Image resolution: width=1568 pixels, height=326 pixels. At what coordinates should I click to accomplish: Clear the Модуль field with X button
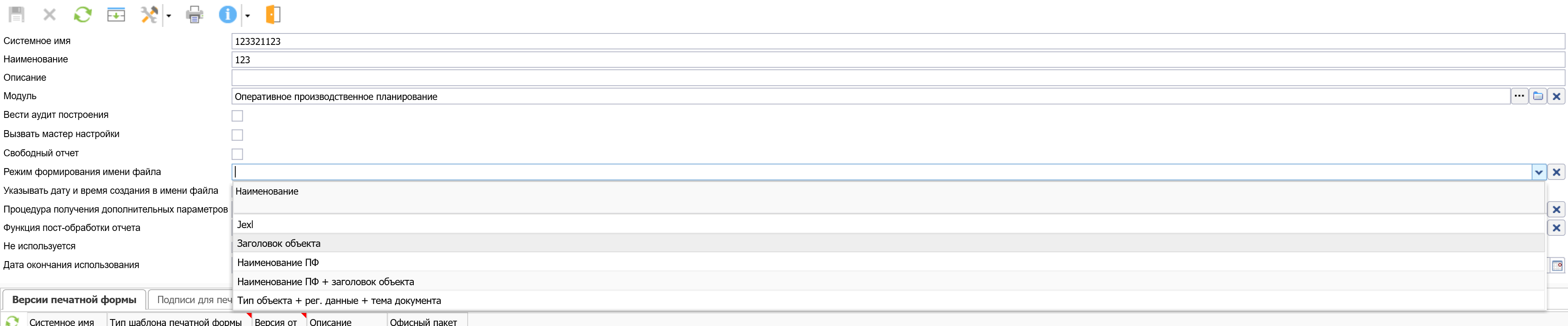pos(1557,96)
